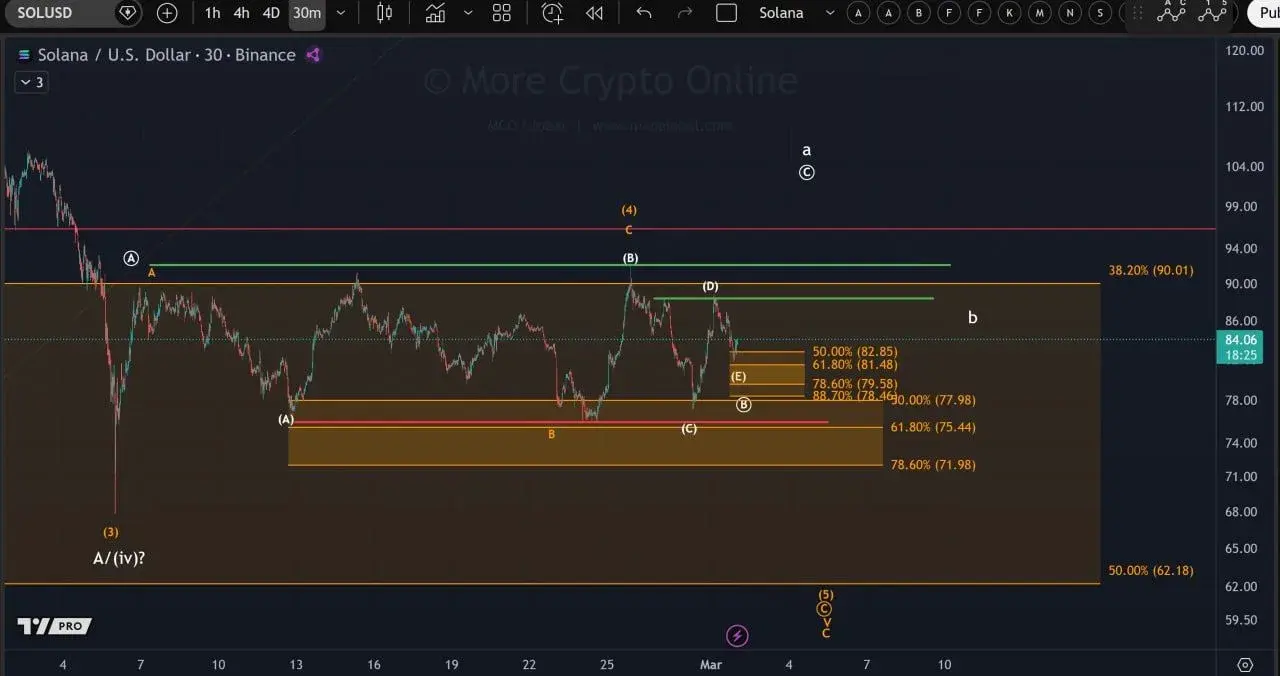Viewport: 1280px width, 676px height.
Task: Click the Redo arrow icon
Action: click(x=686, y=13)
